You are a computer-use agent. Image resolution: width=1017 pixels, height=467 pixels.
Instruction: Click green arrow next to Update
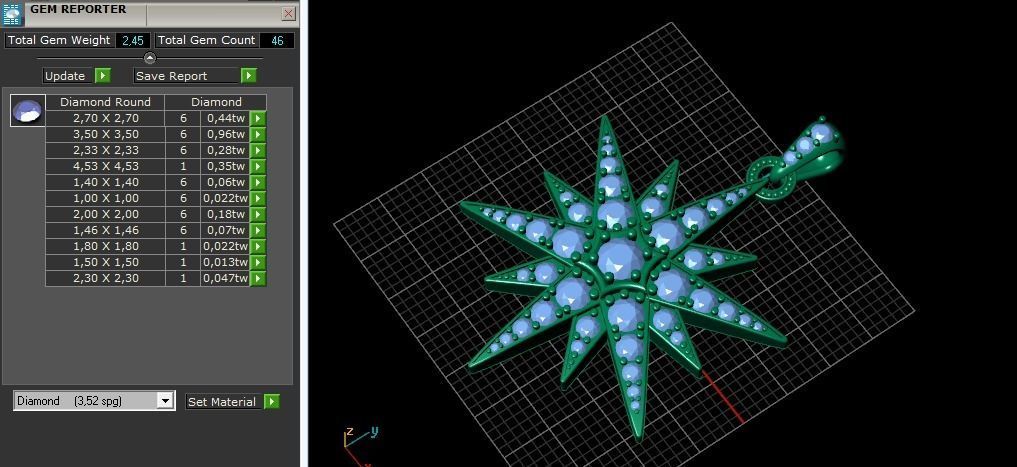102,76
